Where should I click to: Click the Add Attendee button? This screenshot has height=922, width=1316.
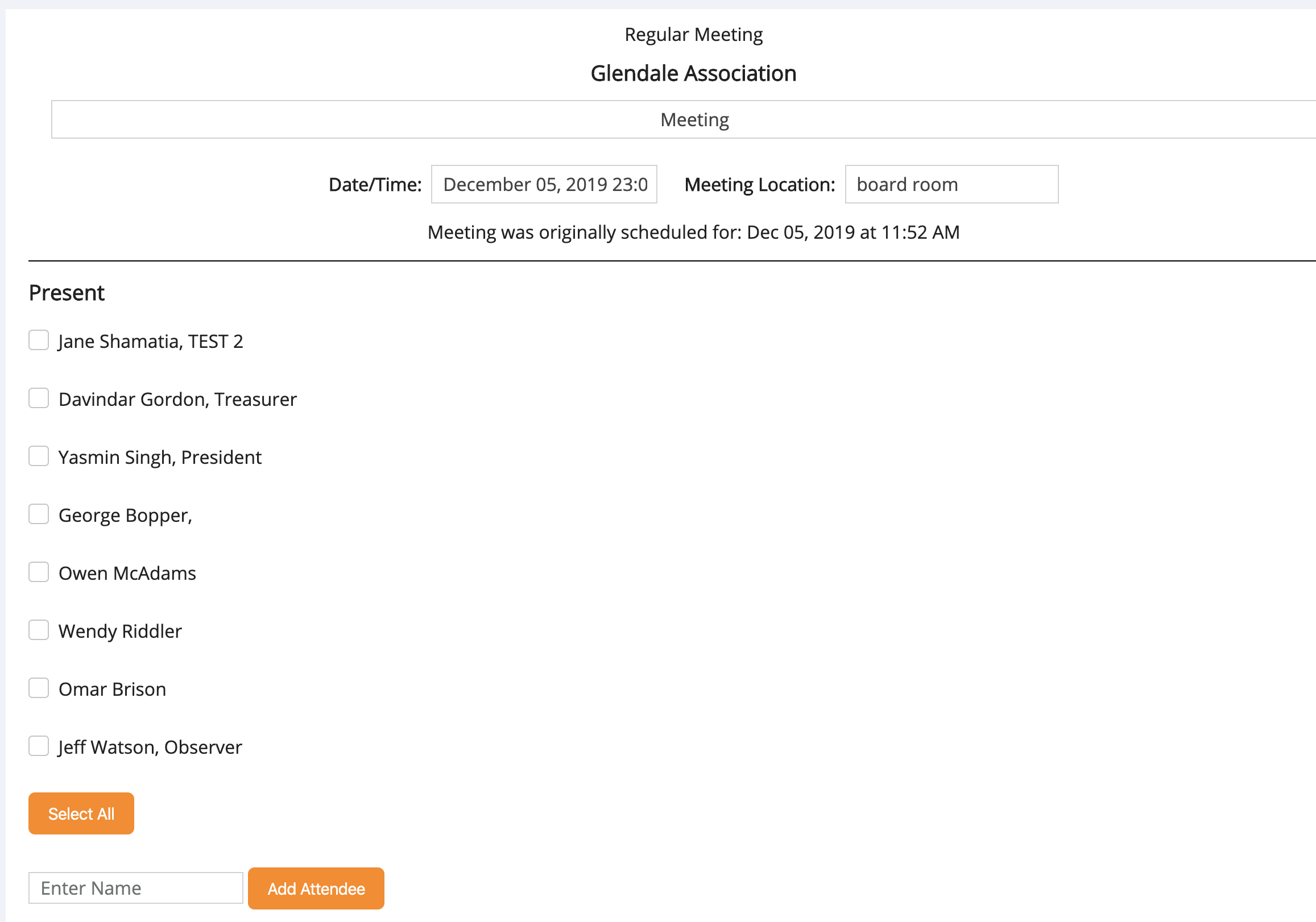pyautogui.click(x=316, y=888)
